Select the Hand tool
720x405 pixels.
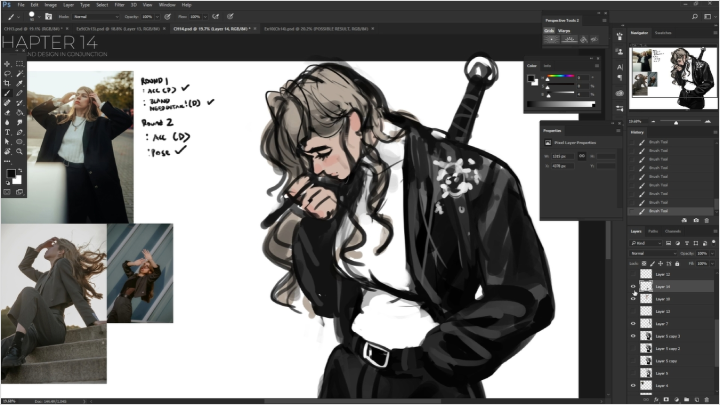tap(7, 152)
